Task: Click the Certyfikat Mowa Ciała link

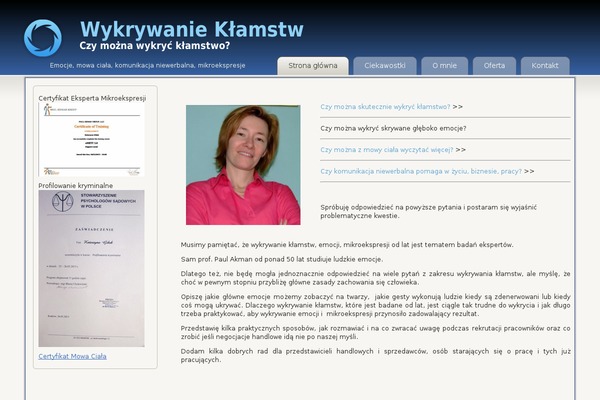Action: point(72,356)
